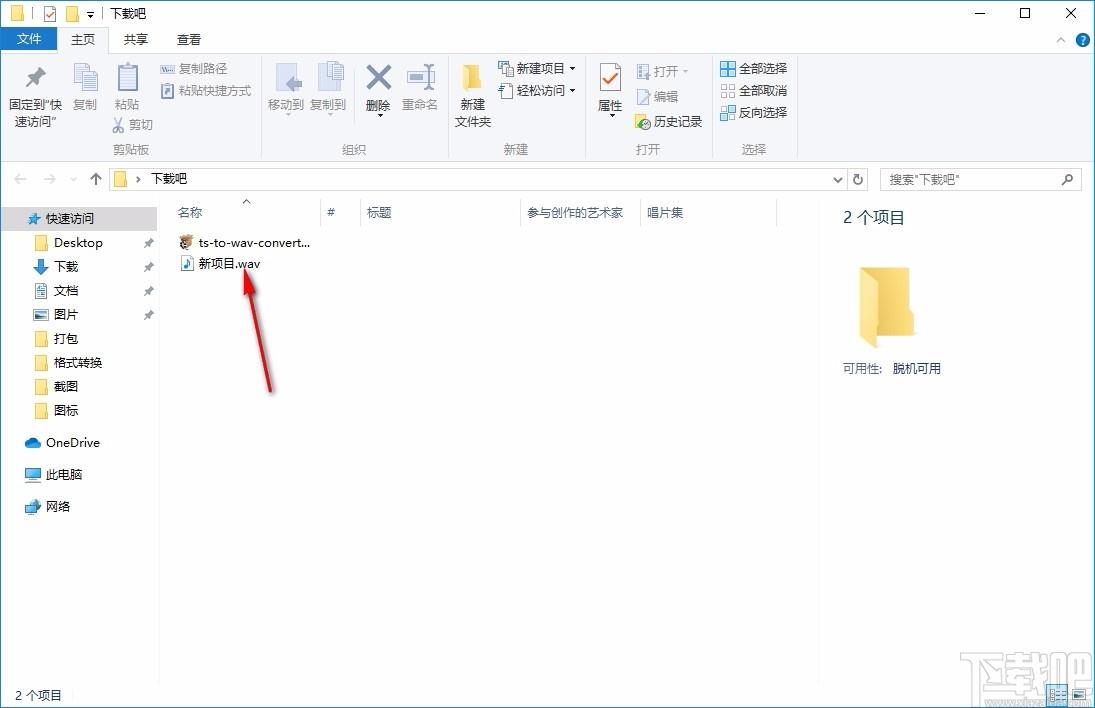Click the quick access toolbar properties icon
Screen dimensions: 1095x708
pyautogui.click(x=50, y=13)
